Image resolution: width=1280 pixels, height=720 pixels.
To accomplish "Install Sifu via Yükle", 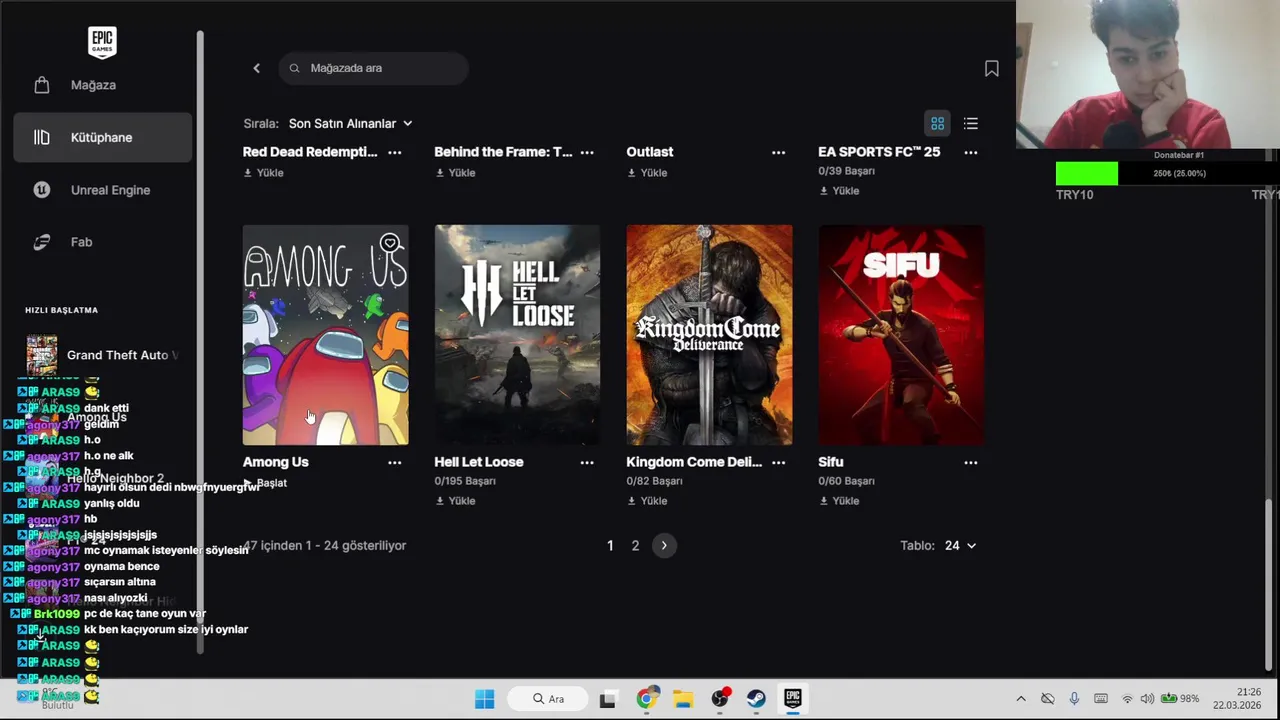I will coord(840,501).
